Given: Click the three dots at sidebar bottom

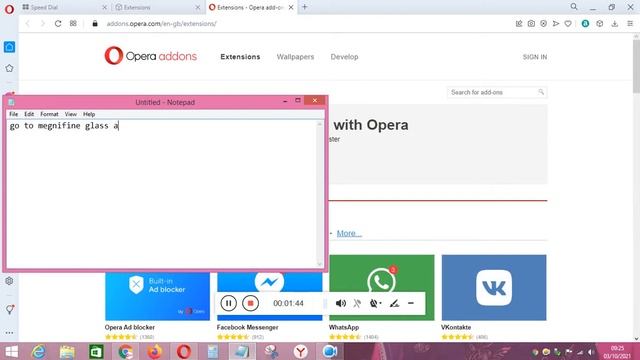Looking at the screenshot, I should (9, 333).
